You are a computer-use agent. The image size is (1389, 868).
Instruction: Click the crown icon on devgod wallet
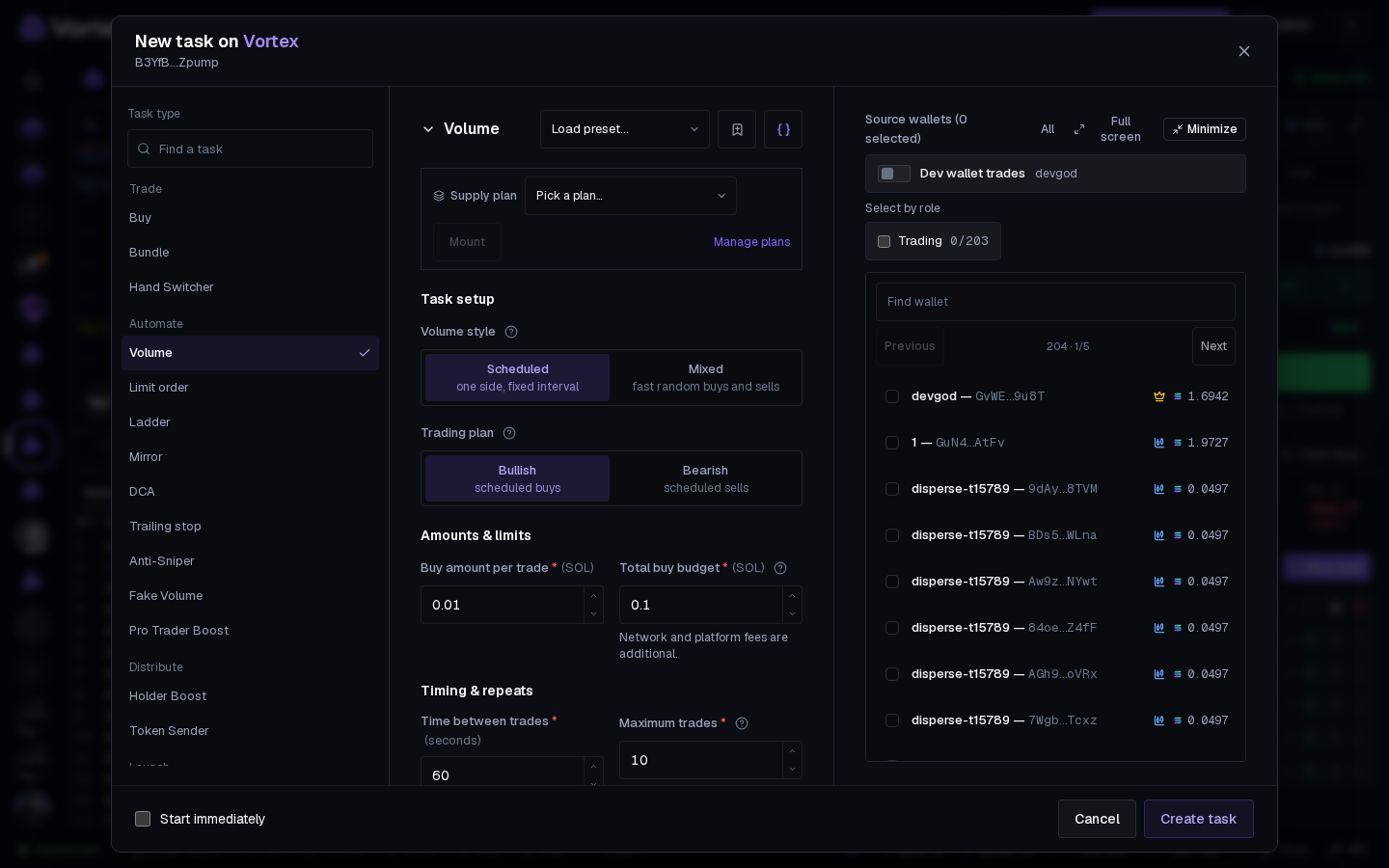1159,396
